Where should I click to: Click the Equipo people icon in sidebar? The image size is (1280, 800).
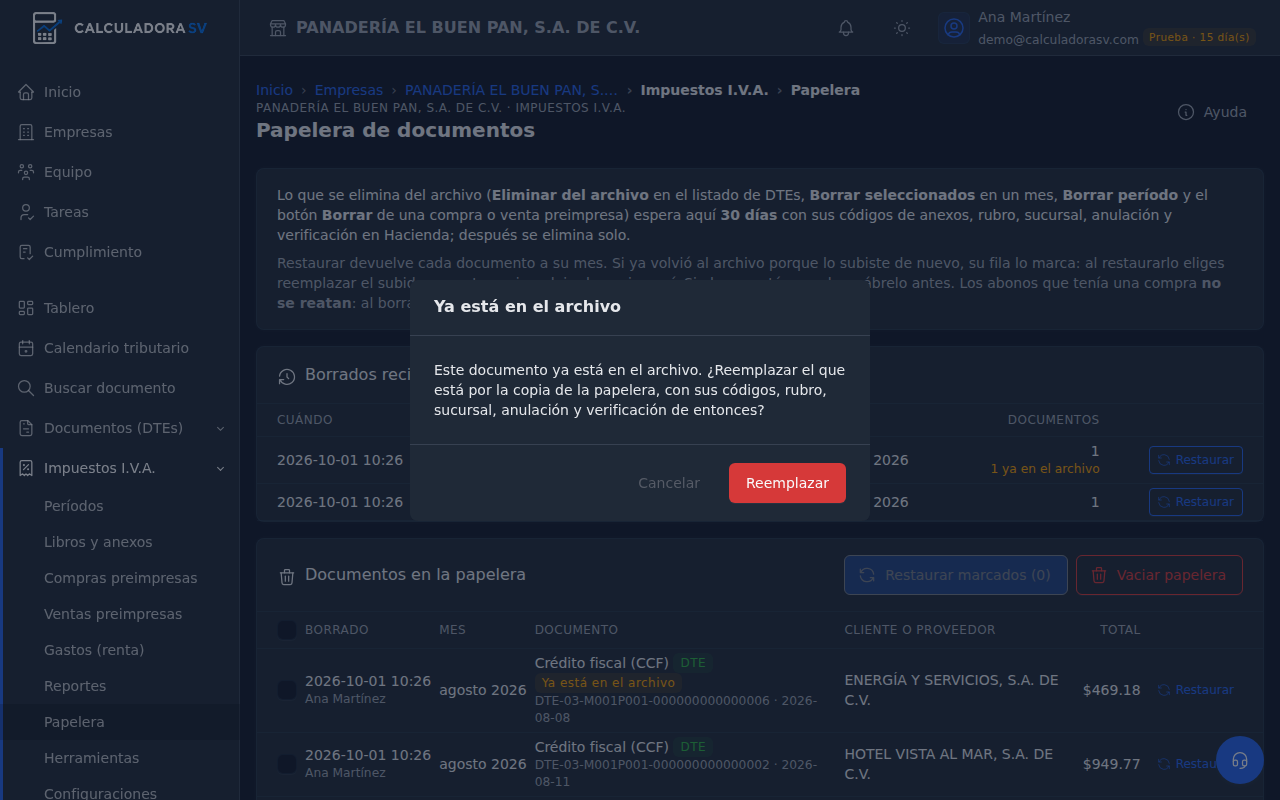(26, 172)
